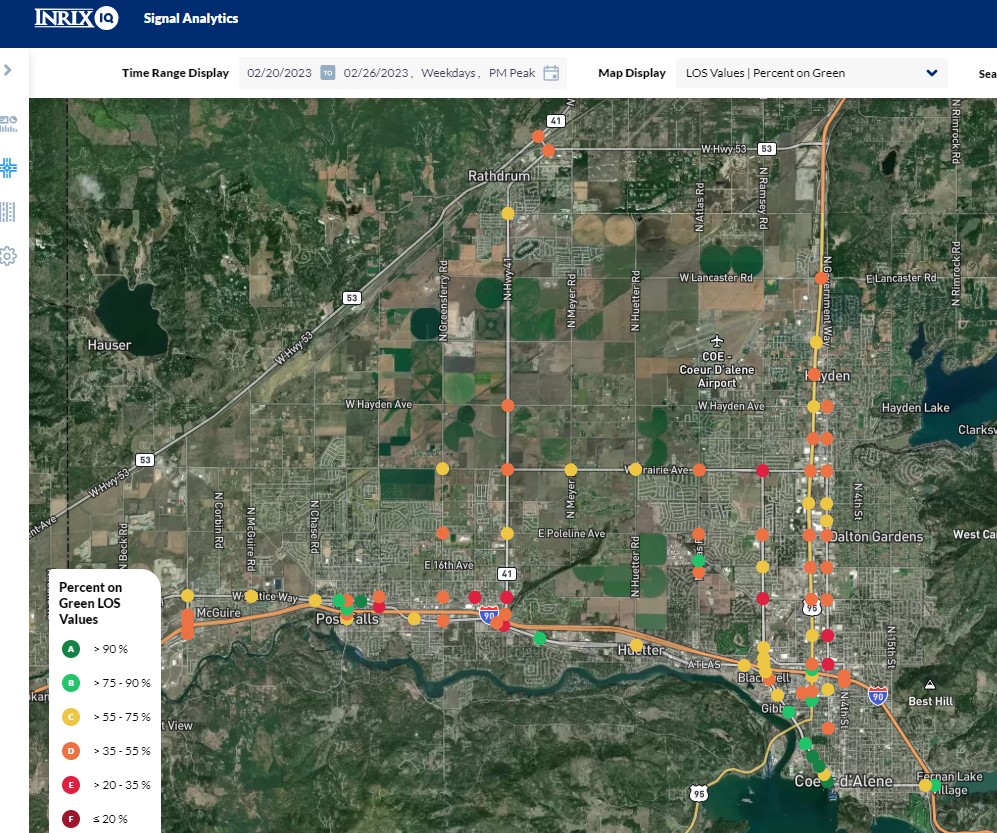Select orange marker at W Hwy 53 junction
Screen dimensions: 997x833
(x=548, y=151)
